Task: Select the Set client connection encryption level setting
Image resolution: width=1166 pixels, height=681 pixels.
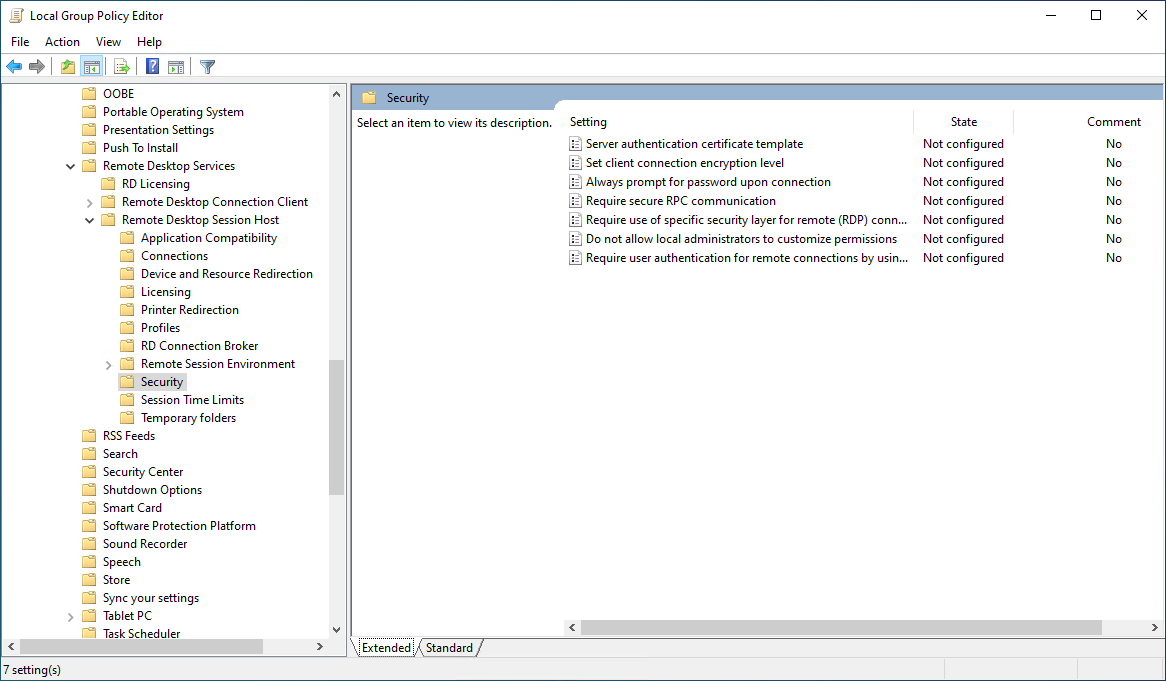Action: click(685, 162)
